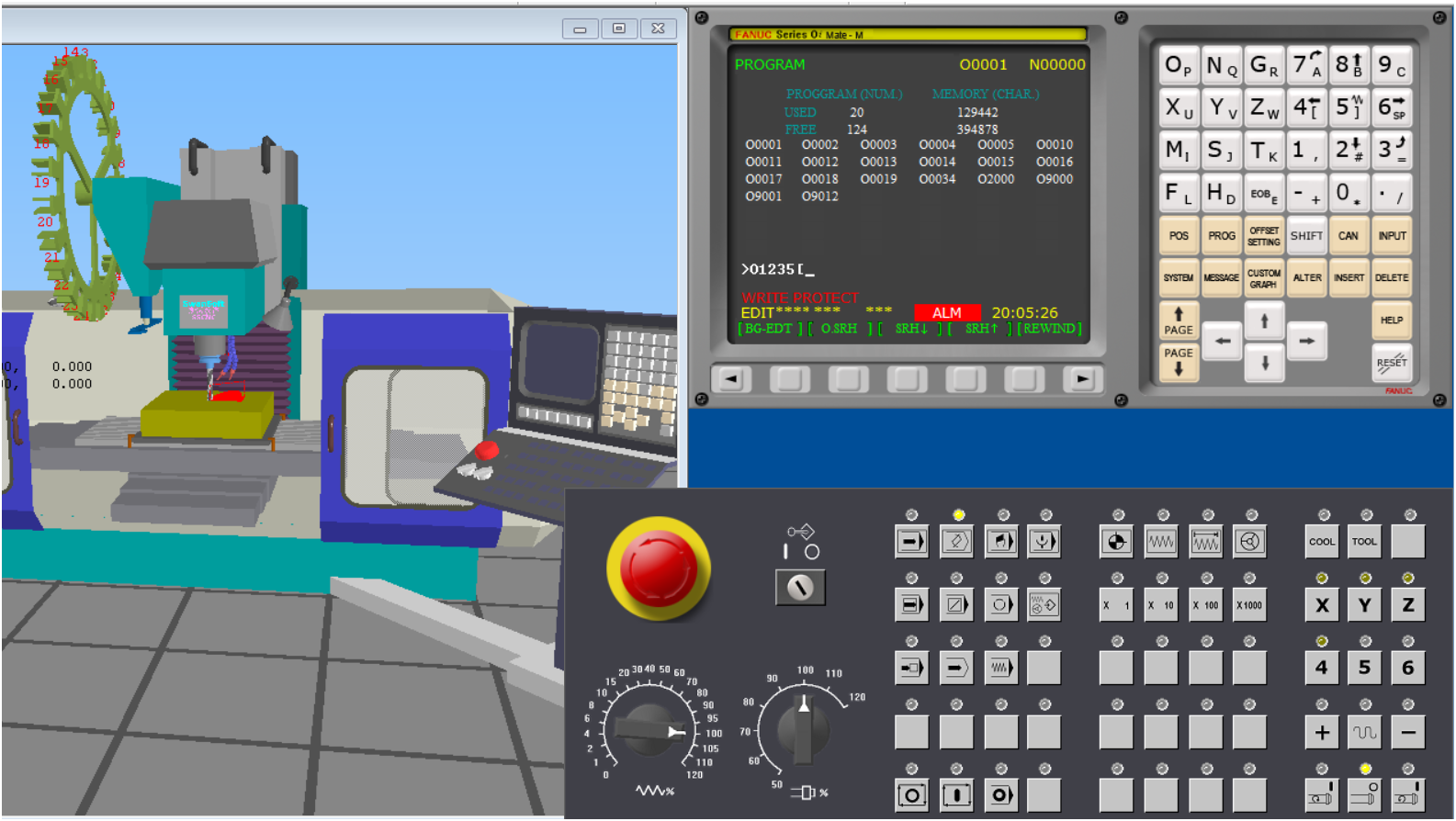Start spindle counter-clockwise using right spindle button

click(1408, 795)
